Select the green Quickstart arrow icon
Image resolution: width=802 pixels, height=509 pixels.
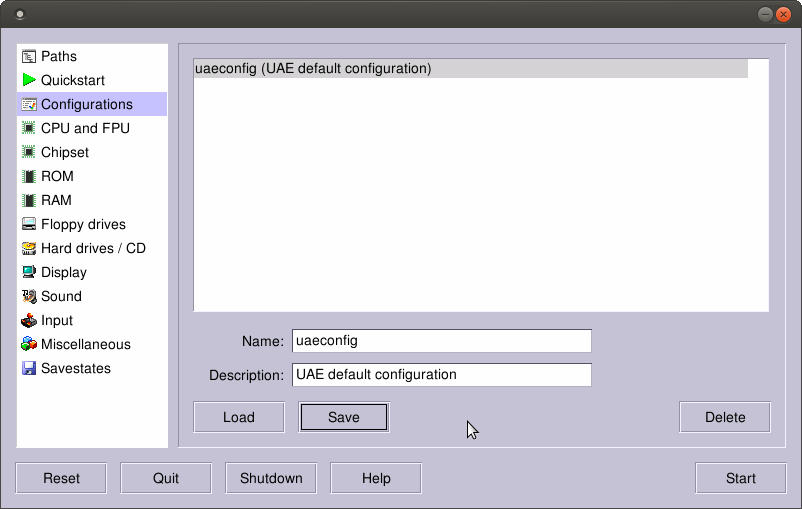pos(29,81)
